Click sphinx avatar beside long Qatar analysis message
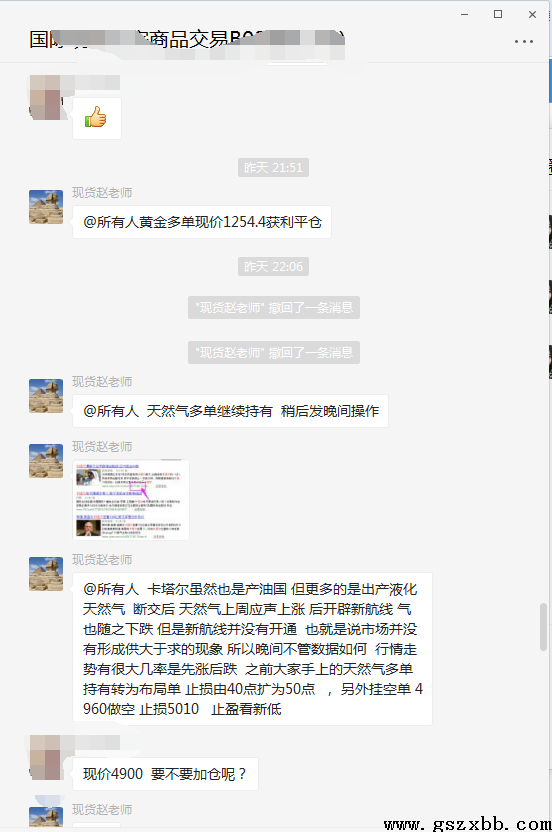552x832 pixels. tap(46, 574)
